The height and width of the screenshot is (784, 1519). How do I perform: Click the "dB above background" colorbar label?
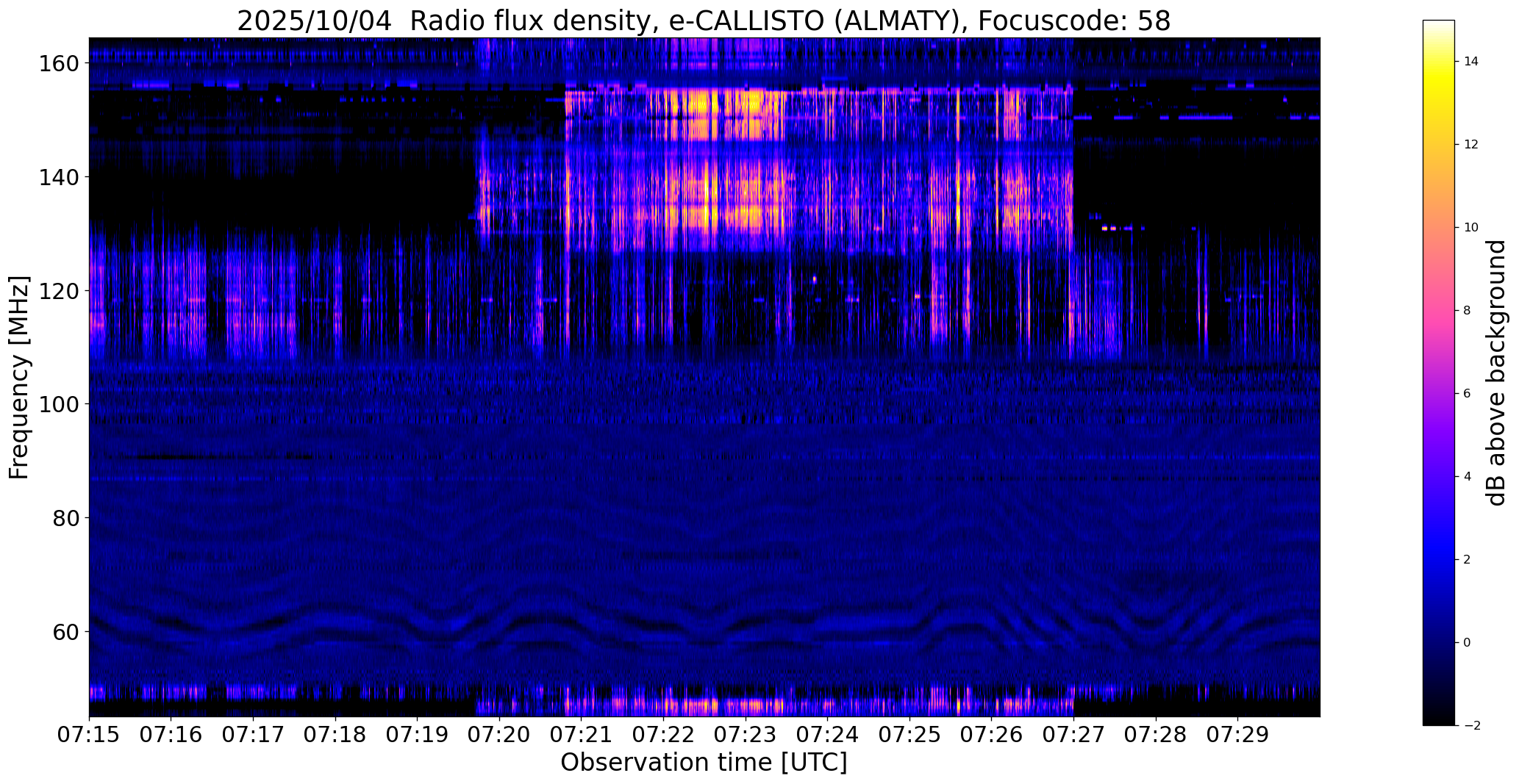(x=1496, y=373)
